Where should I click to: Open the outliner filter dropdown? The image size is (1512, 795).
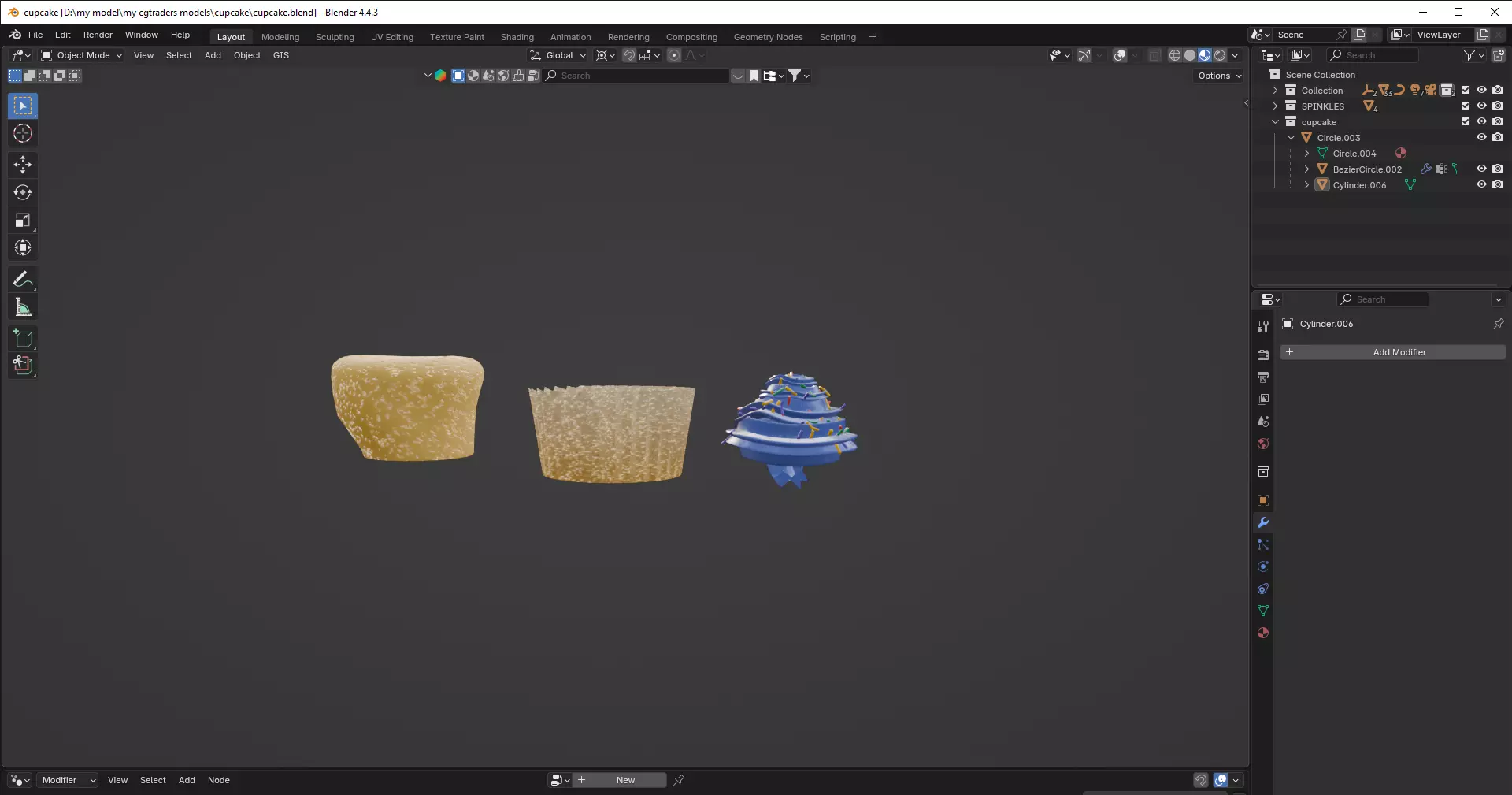pos(1473,55)
